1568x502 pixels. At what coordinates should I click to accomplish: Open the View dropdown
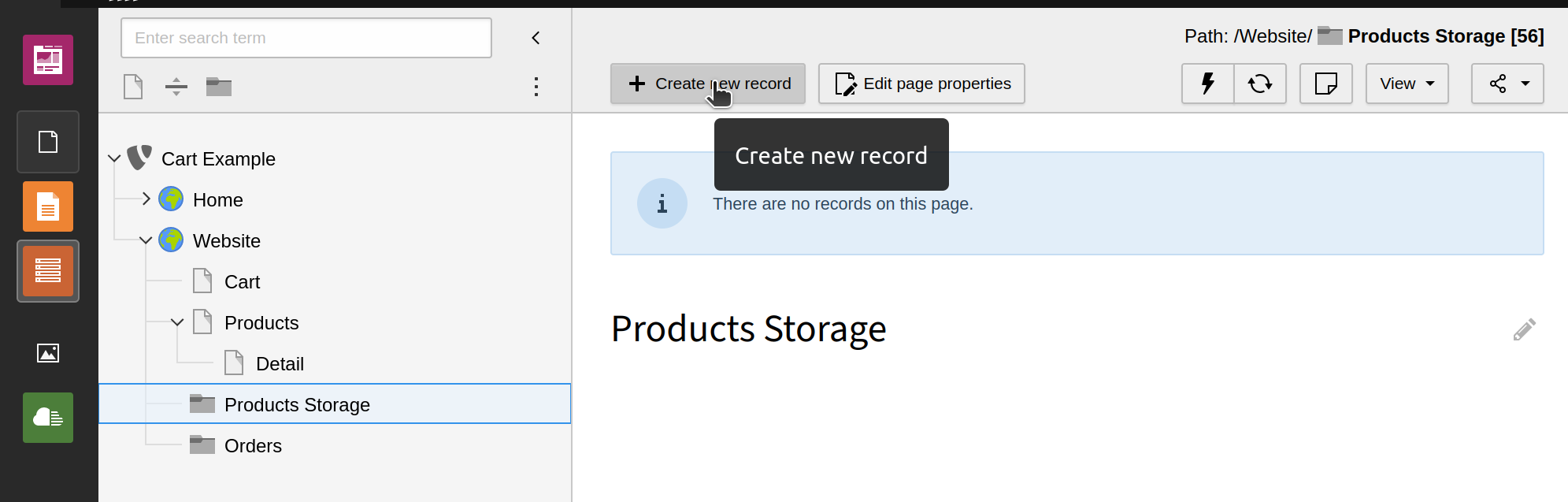coord(1407,84)
